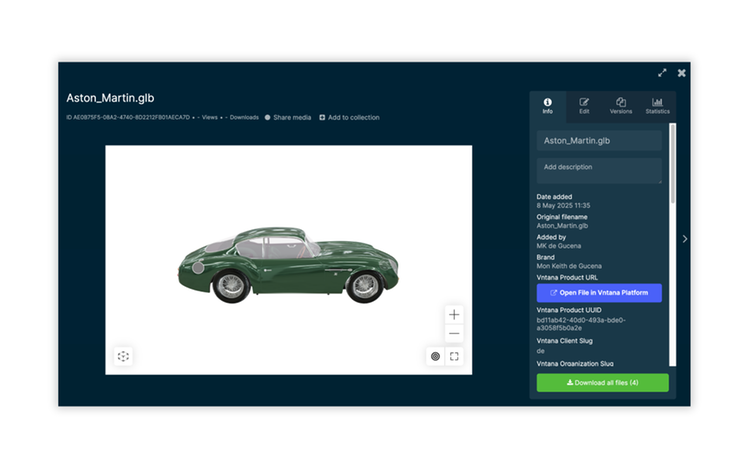Zoom in on the 3D model
This screenshot has width=750, height=469.
454,315
